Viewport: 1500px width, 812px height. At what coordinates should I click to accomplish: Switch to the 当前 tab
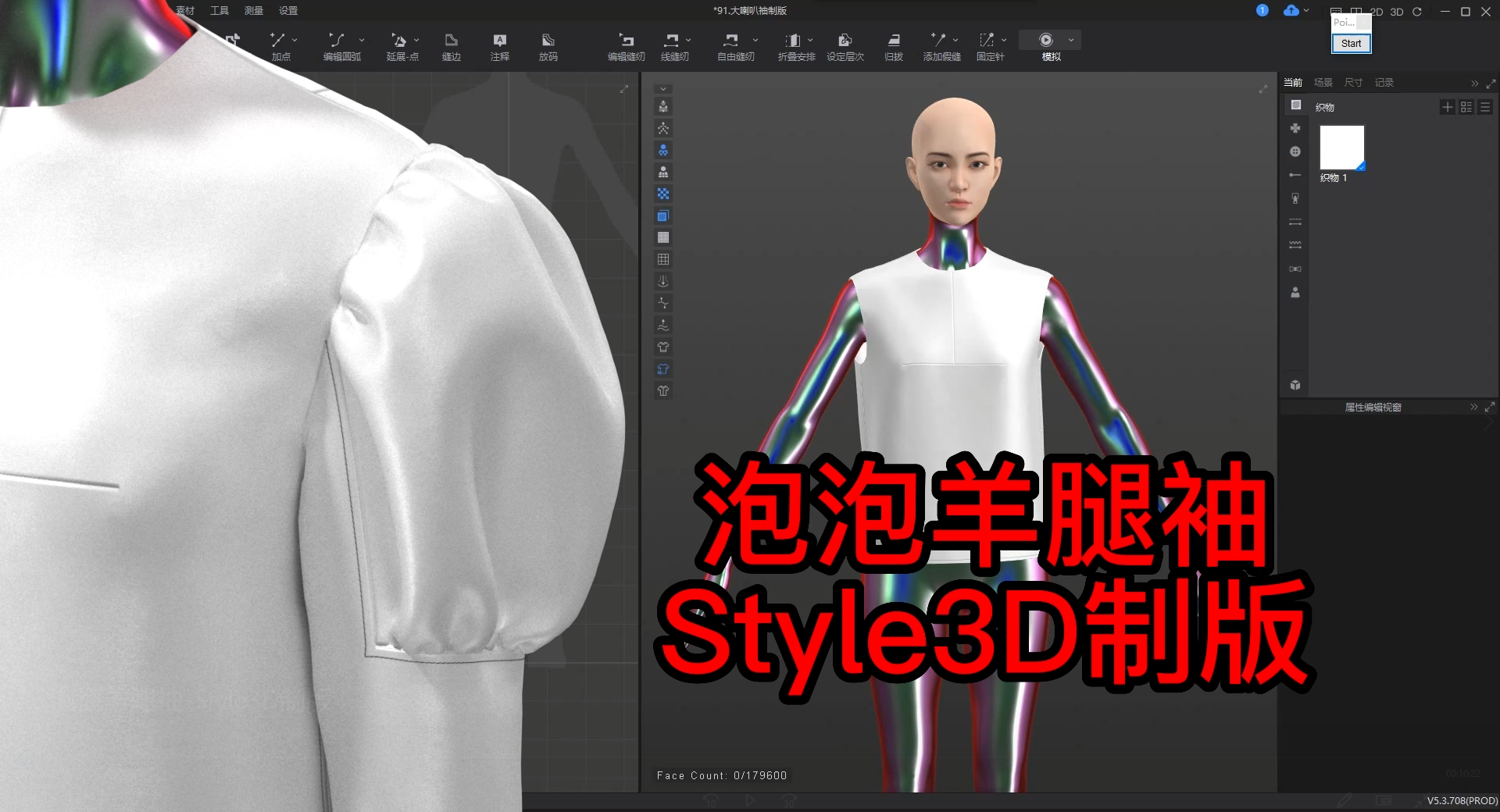[1293, 83]
